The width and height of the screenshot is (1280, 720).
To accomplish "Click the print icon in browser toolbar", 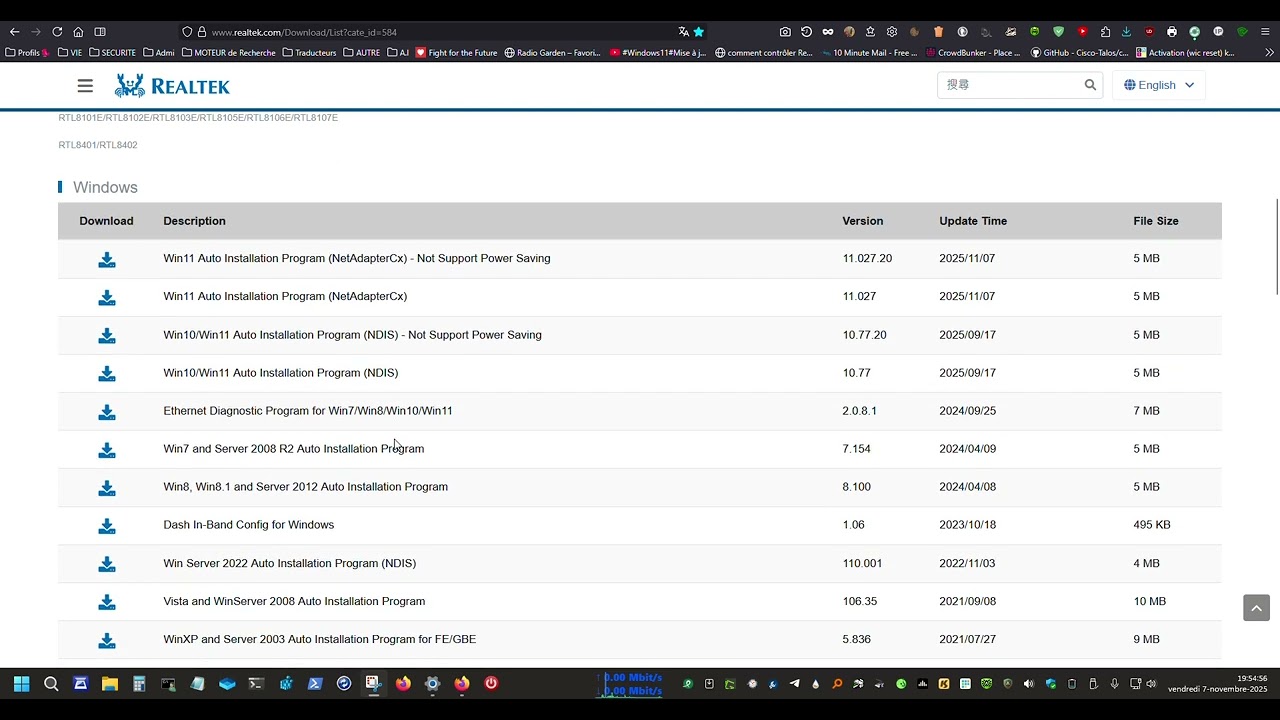I will point(1172,32).
